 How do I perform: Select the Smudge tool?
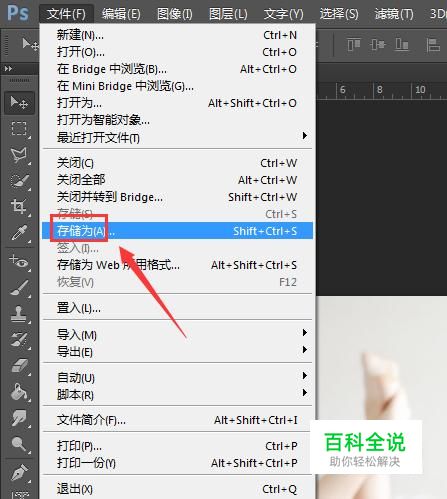coord(19,418)
